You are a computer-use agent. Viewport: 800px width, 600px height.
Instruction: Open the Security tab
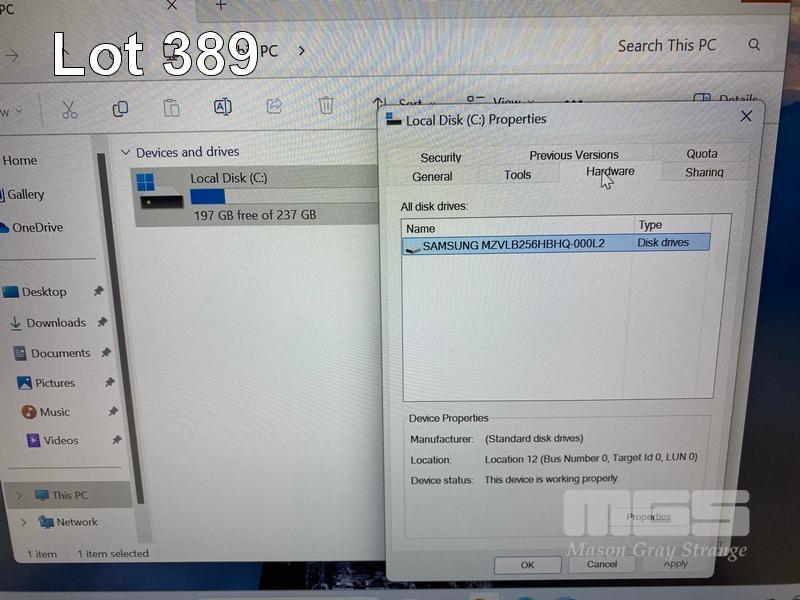(x=441, y=157)
